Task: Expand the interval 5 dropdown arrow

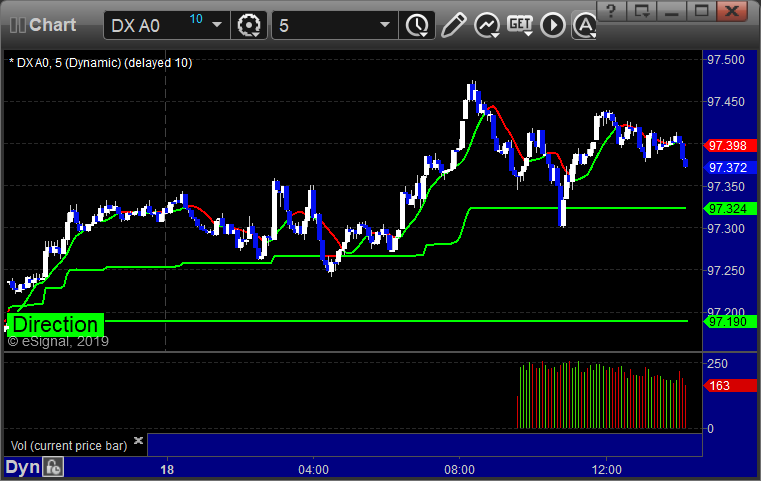Action: click(x=385, y=24)
